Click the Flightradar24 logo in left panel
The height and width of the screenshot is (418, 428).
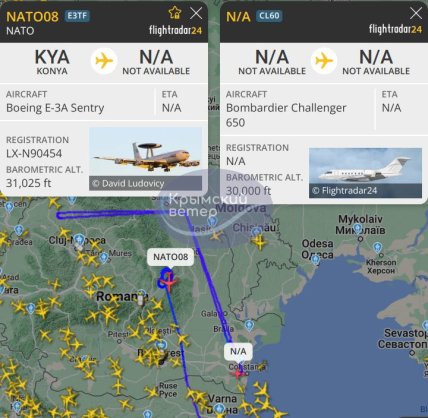[x=175, y=30]
